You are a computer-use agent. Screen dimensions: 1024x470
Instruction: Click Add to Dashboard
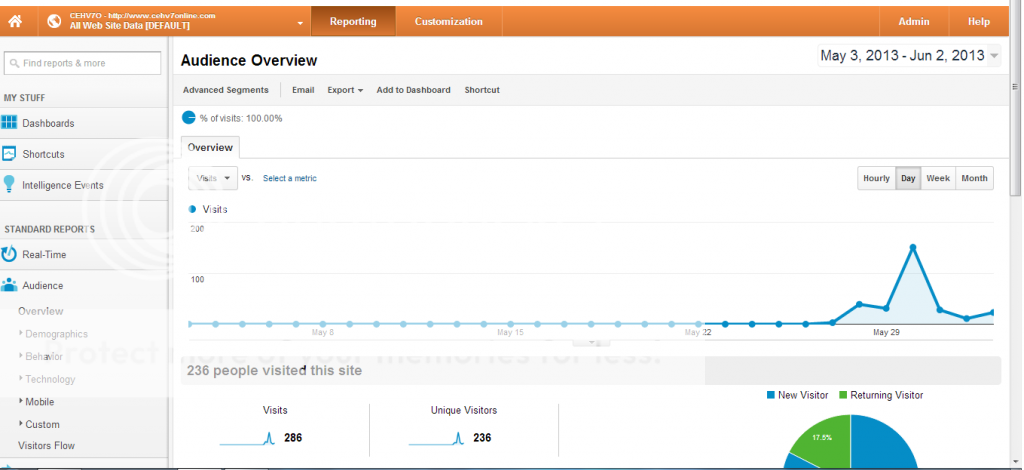413,90
